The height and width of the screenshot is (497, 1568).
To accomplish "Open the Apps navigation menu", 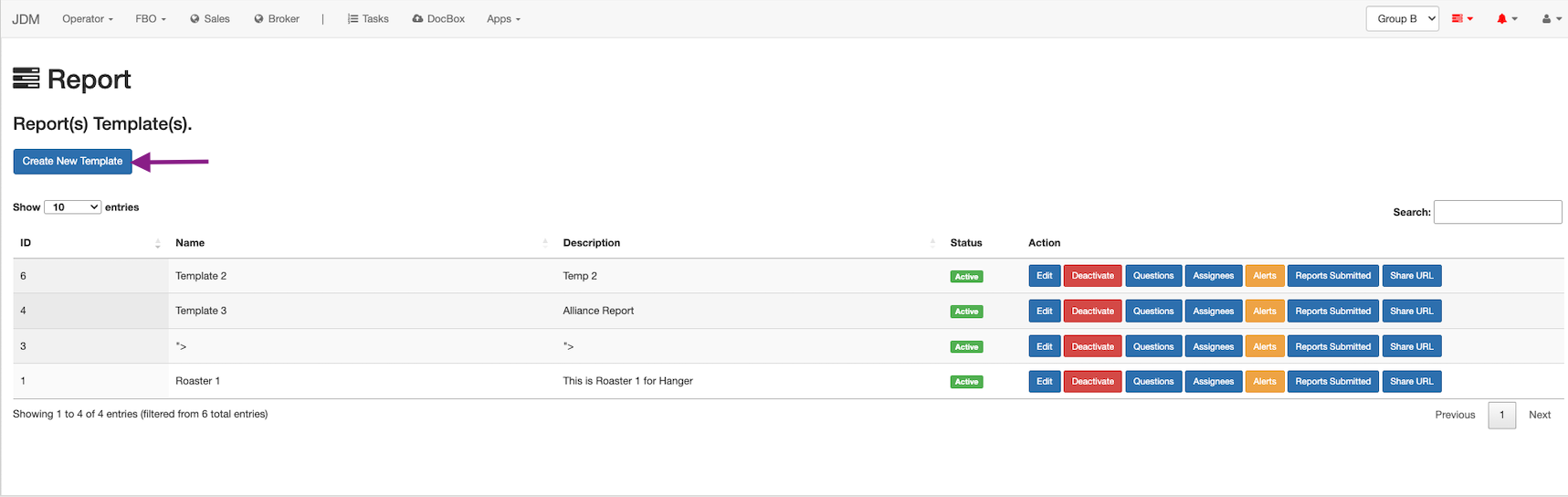I will pyautogui.click(x=503, y=19).
